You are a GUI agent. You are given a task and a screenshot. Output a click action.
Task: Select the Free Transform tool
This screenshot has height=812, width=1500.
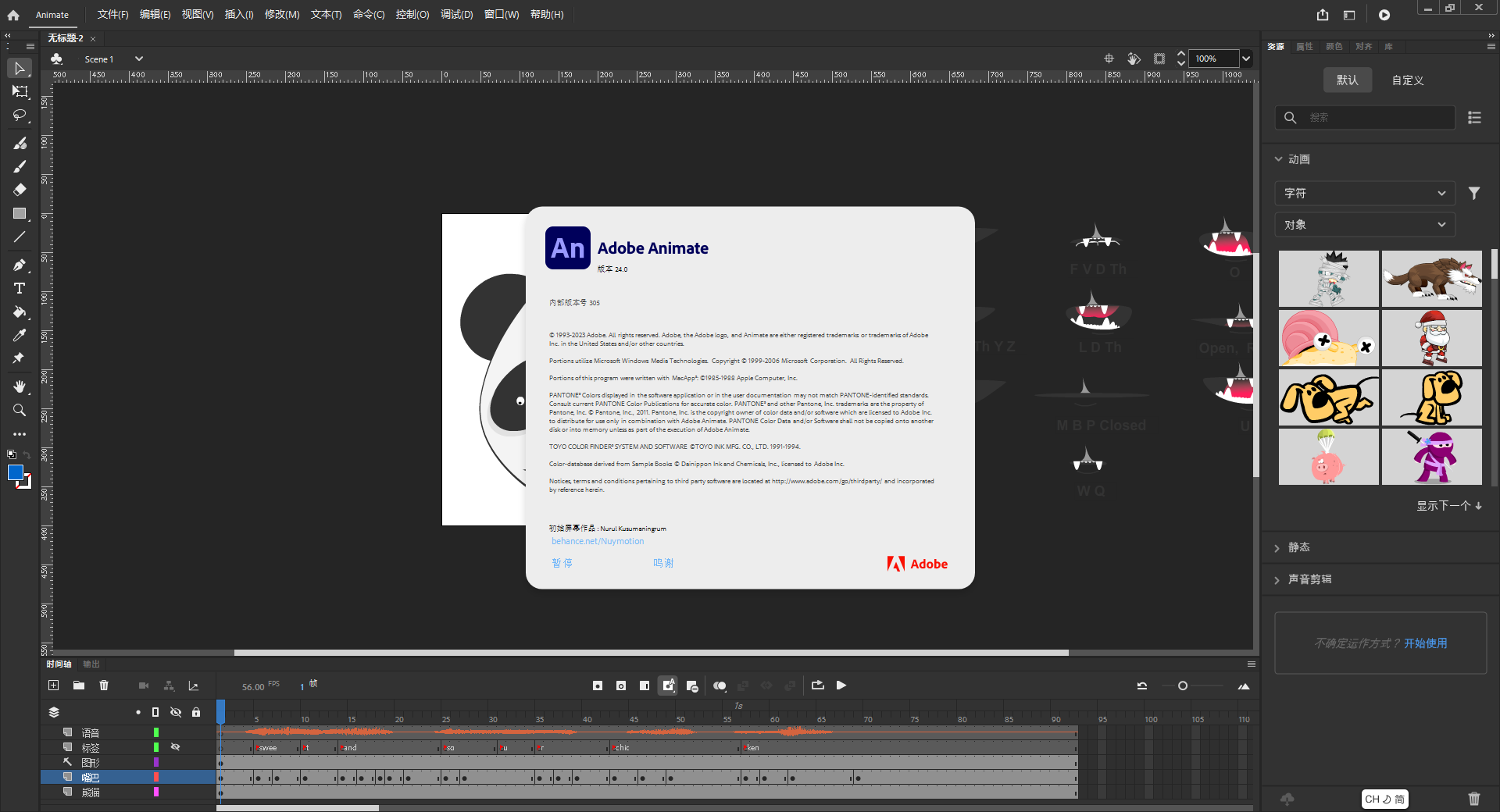pos(20,91)
